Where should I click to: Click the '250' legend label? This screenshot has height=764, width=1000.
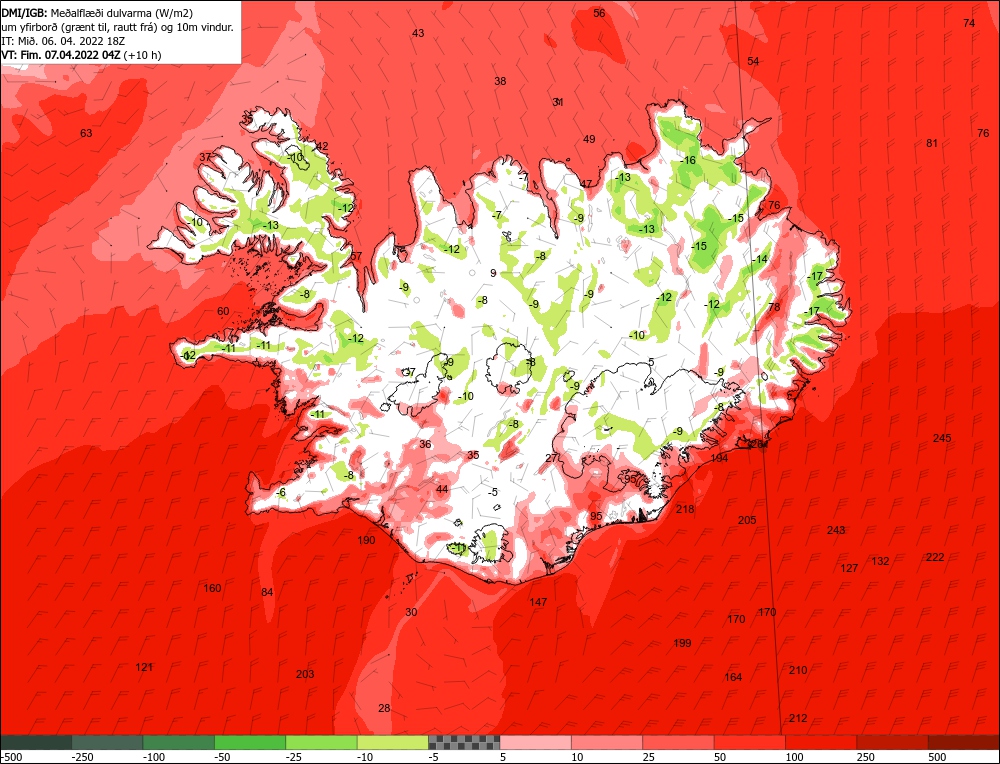(866, 757)
